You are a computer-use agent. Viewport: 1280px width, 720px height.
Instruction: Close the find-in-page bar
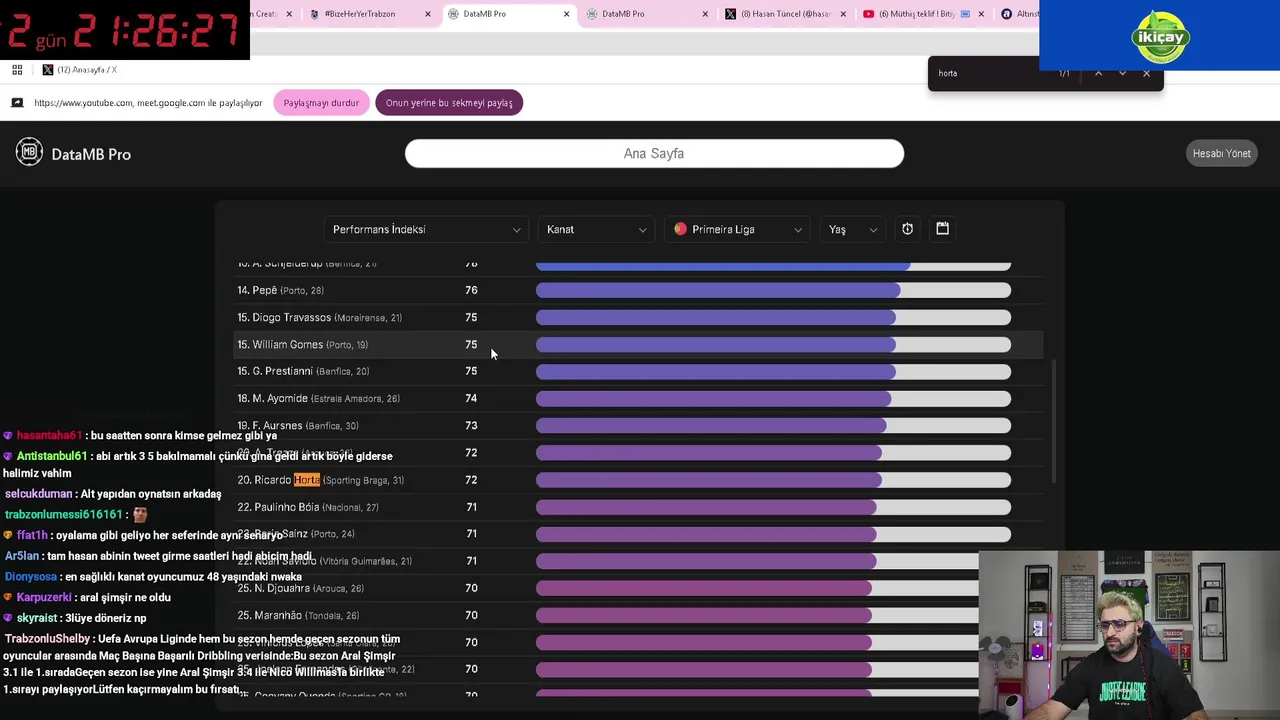pos(1146,73)
